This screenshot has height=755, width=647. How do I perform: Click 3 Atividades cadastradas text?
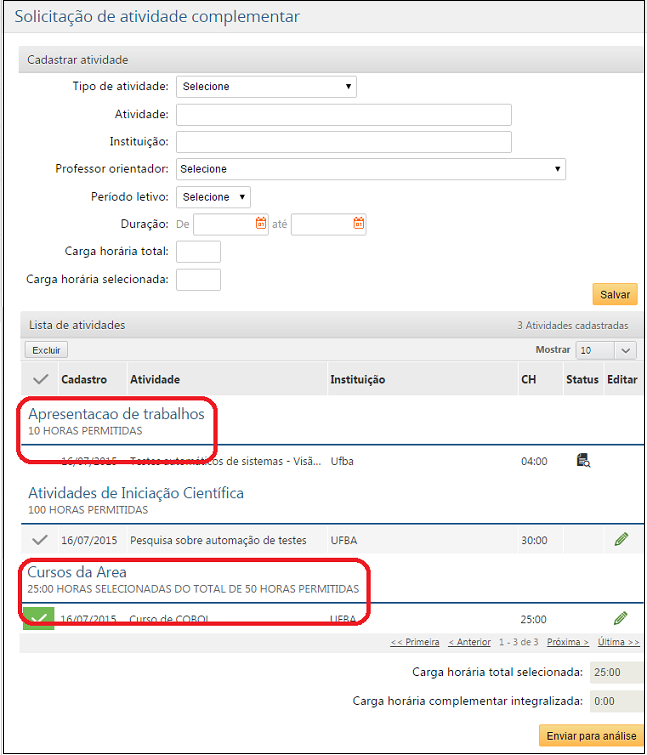click(572, 325)
